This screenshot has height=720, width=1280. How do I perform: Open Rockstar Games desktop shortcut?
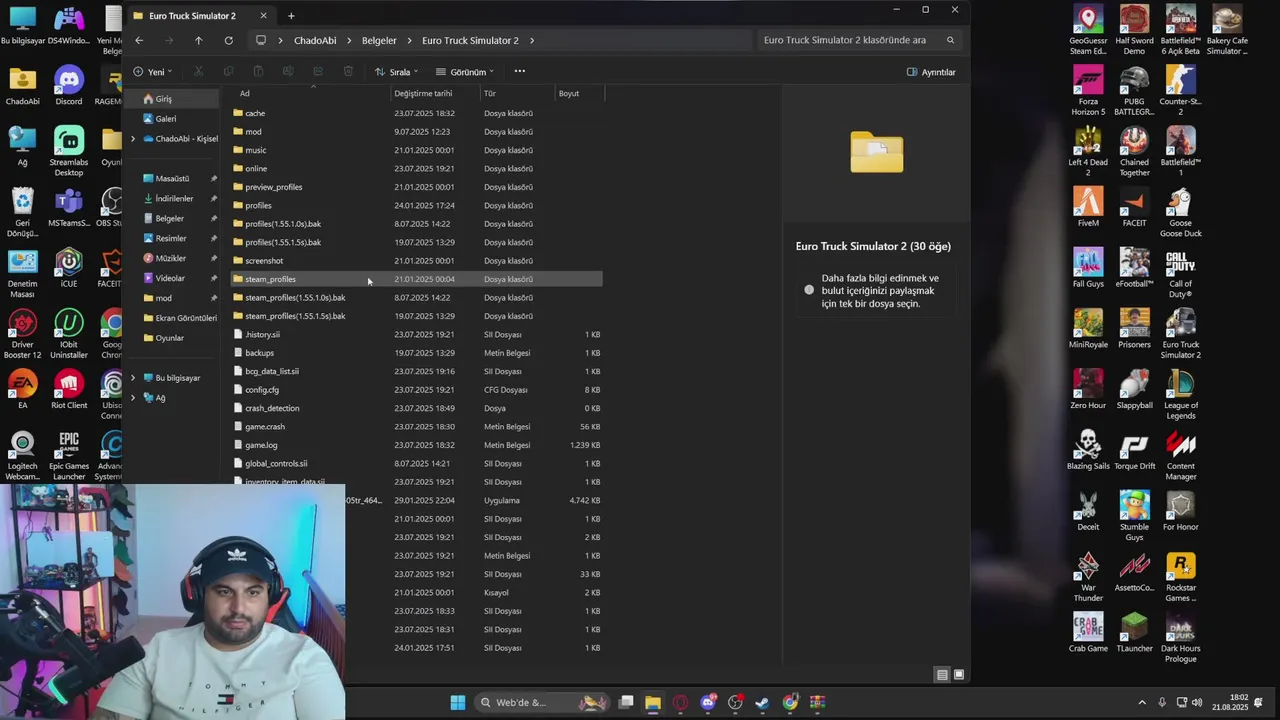tap(1180, 577)
